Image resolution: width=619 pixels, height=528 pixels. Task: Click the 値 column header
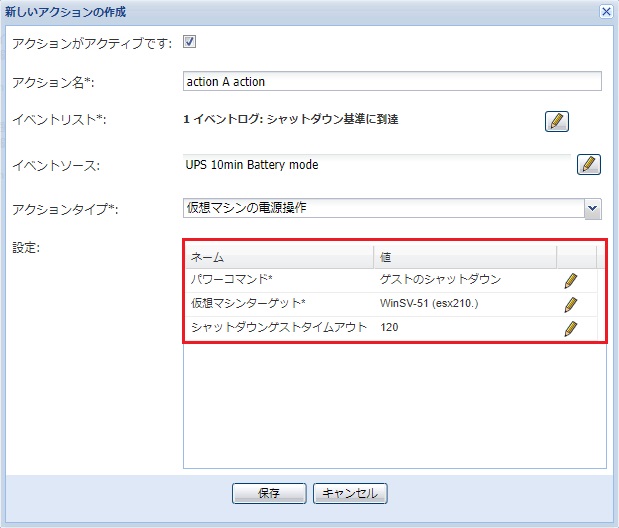click(x=465, y=257)
